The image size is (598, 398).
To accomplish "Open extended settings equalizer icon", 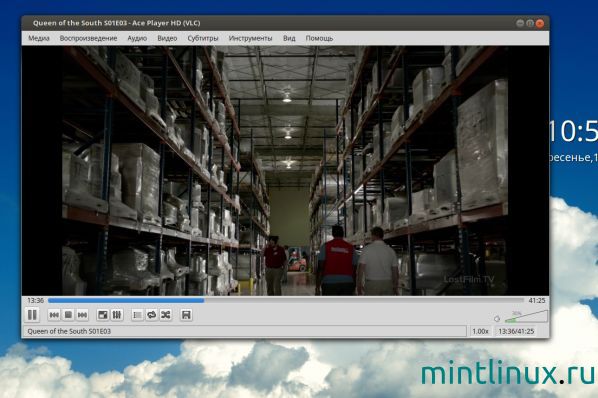I will 117,315.
